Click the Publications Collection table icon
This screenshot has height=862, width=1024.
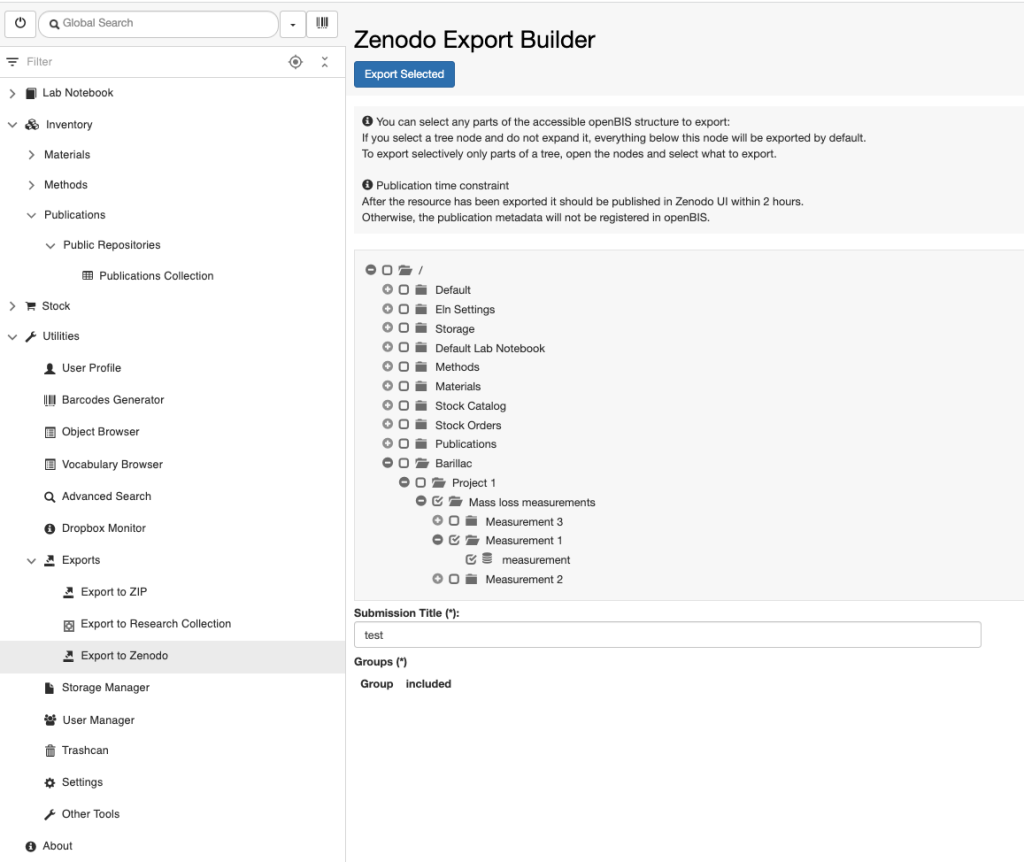click(x=88, y=276)
